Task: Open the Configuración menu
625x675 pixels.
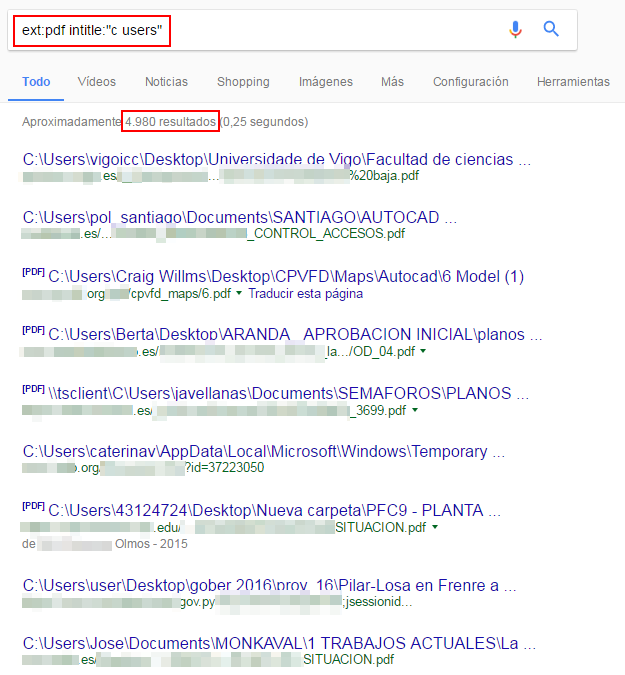Action: tap(470, 82)
